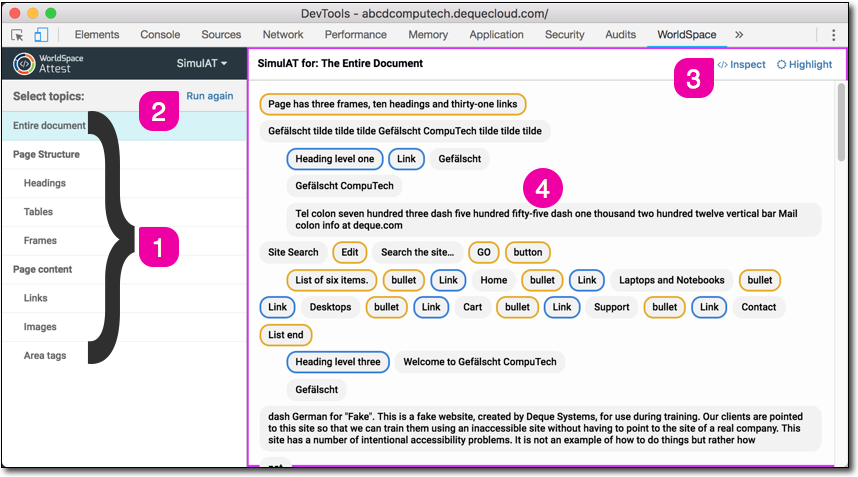858x477 pixels.
Task: Switch to the Console tab
Action: 160,34
